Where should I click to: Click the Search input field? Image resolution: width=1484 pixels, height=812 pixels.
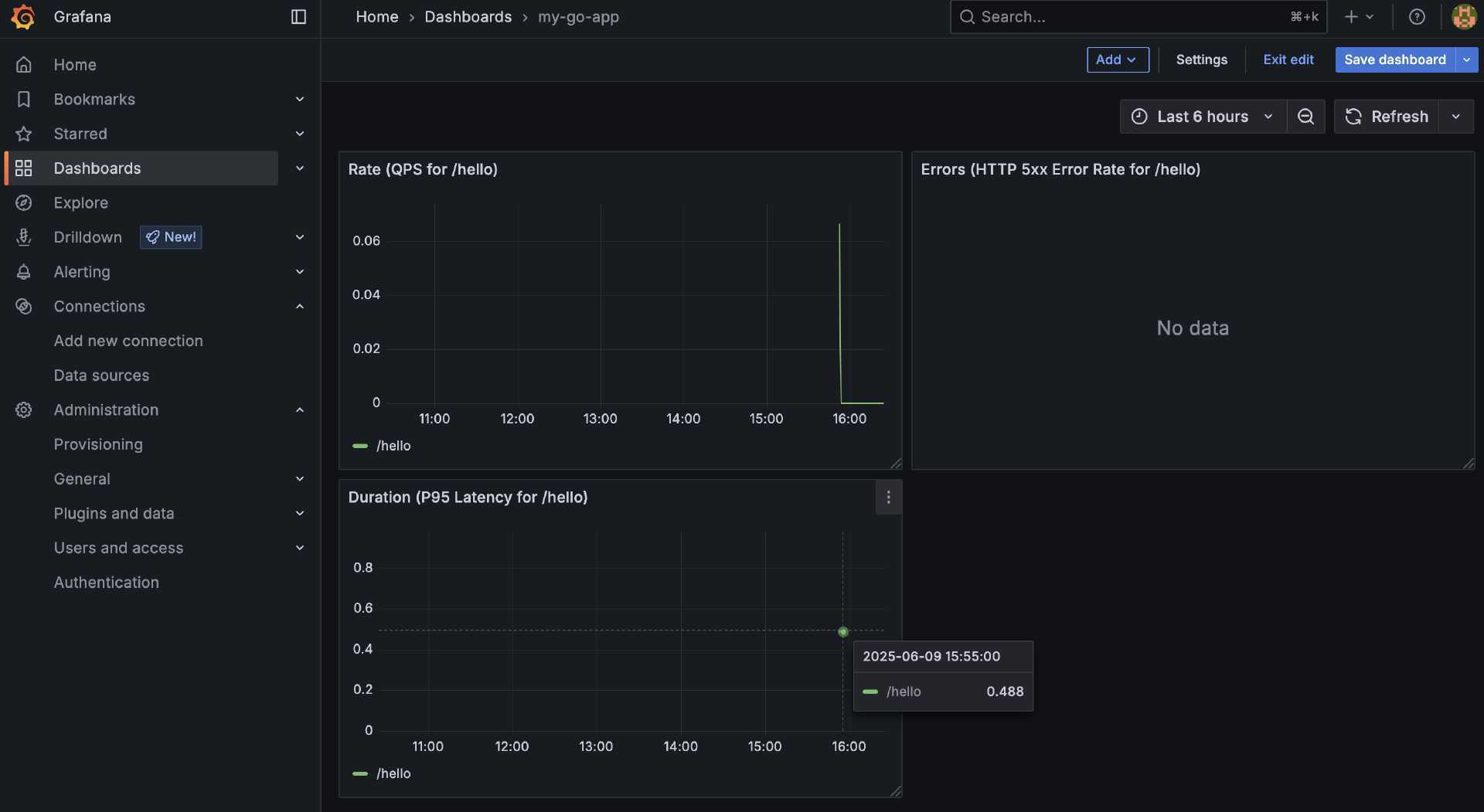(x=1128, y=17)
